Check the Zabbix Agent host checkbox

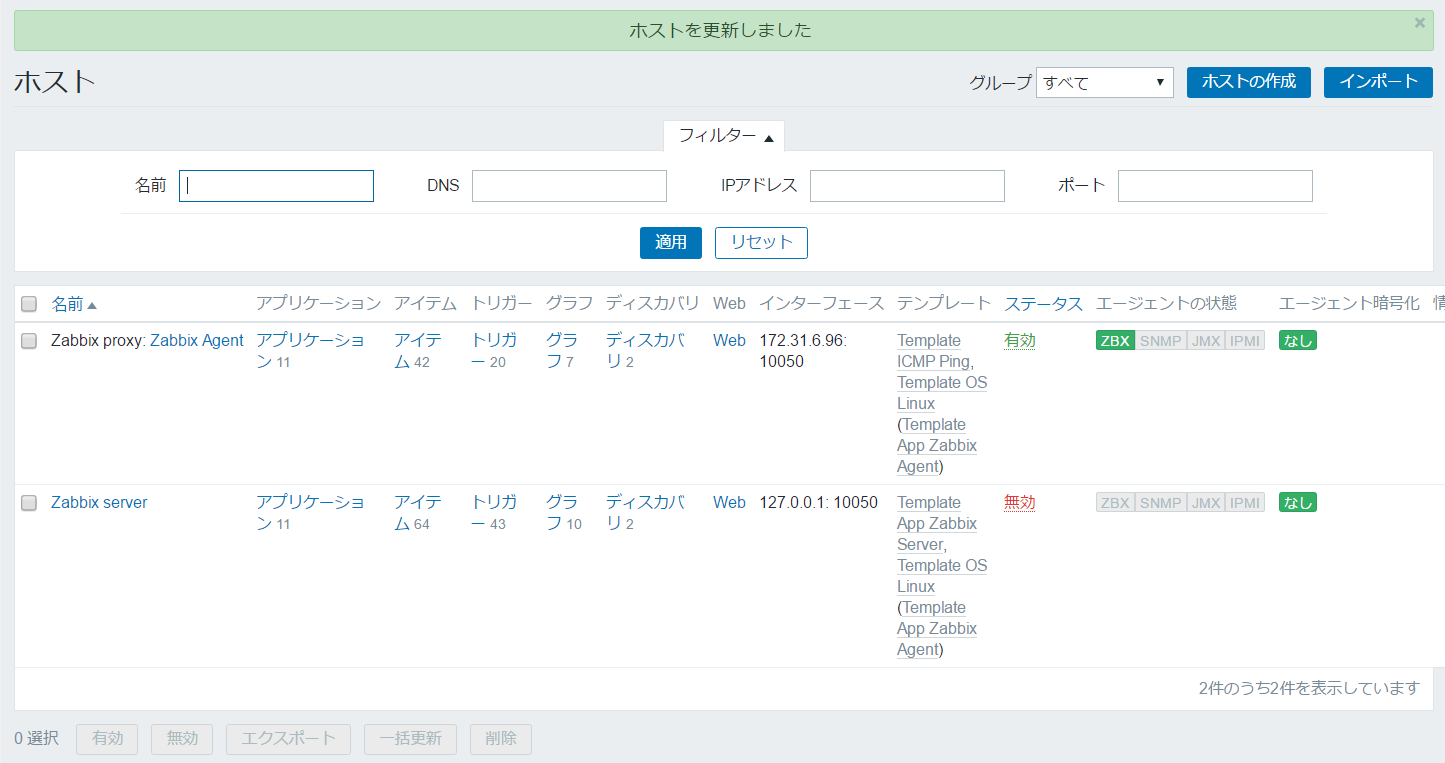29,341
